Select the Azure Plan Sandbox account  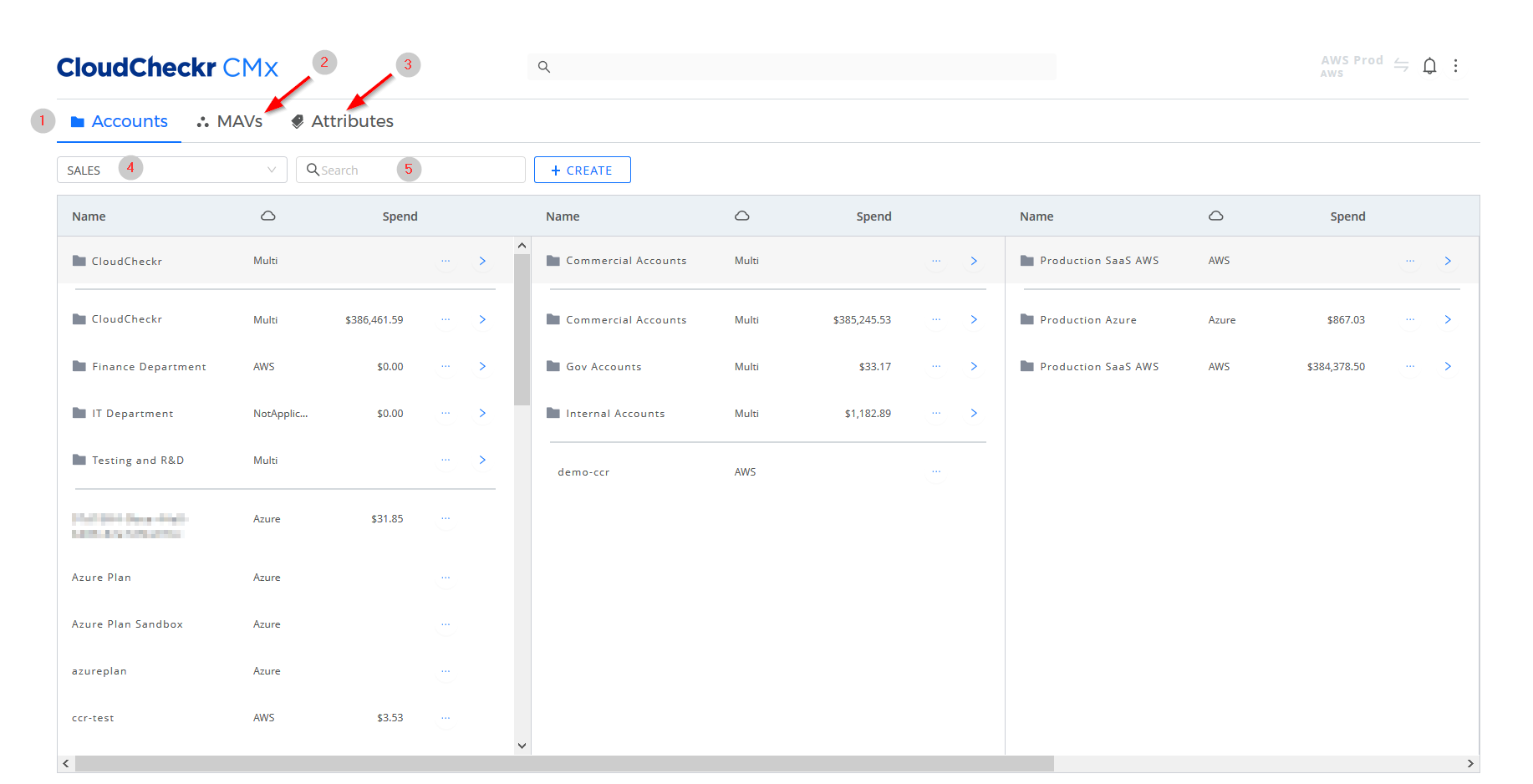pos(127,624)
